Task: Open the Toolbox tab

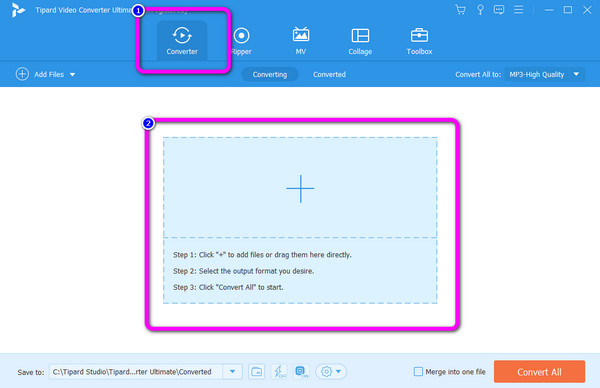Action: click(419, 41)
